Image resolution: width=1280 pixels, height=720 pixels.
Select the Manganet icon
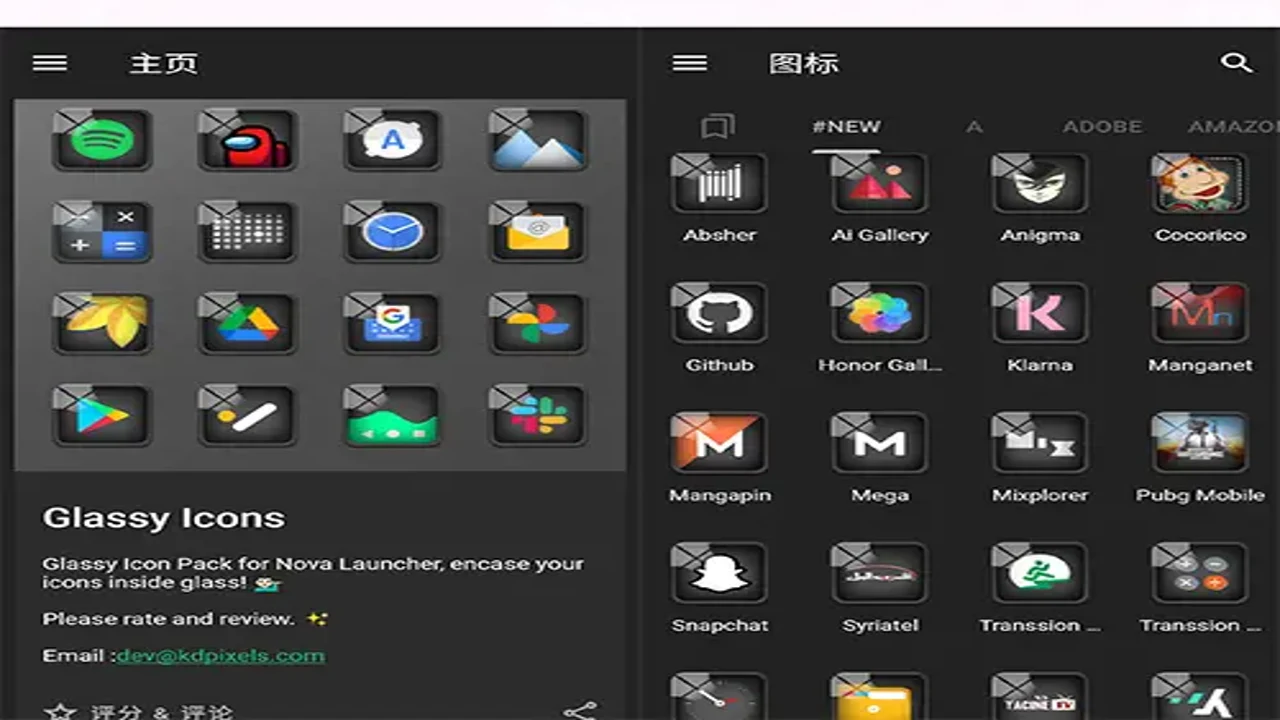click(1200, 313)
